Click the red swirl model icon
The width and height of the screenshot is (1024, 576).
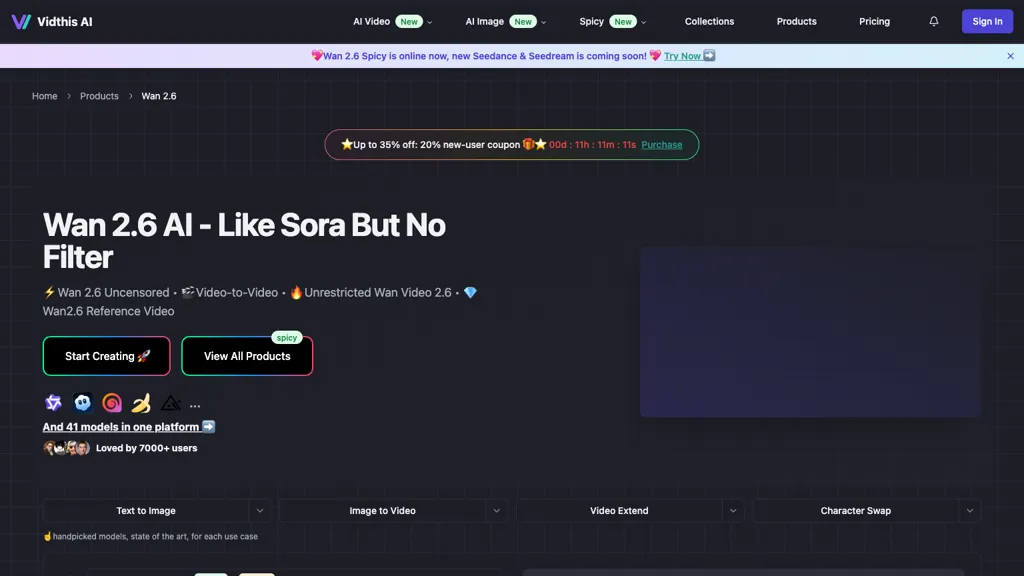(x=112, y=403)
